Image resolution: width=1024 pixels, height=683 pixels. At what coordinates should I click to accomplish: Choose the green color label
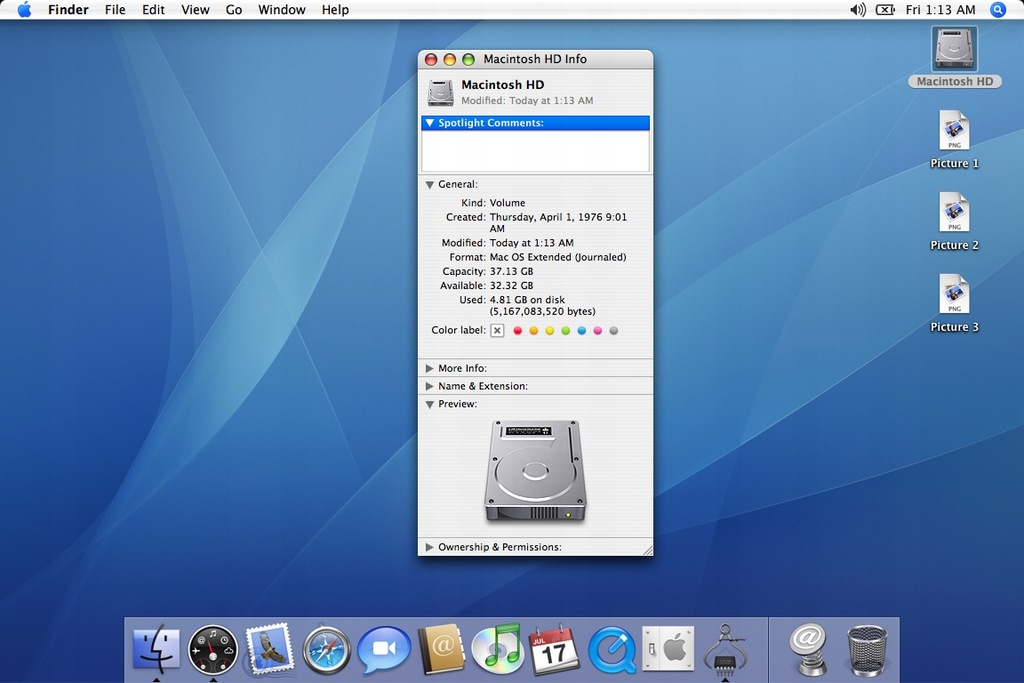[566, 330]
